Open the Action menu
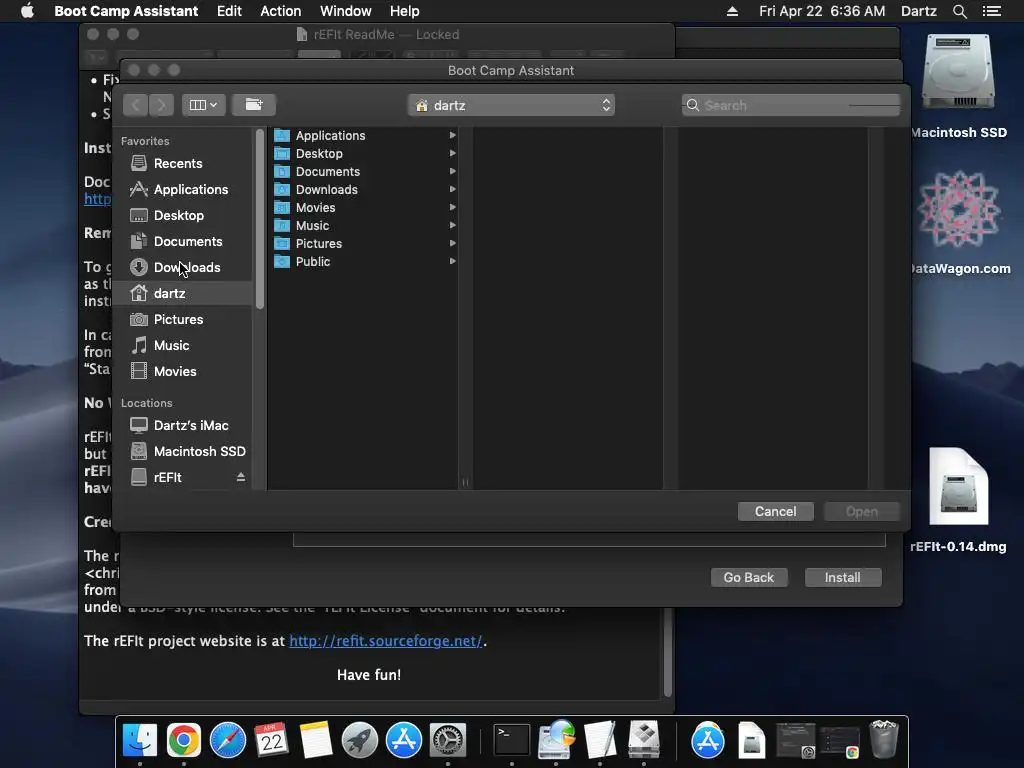The image size is (1024, 768). click(x=281, y=11)
